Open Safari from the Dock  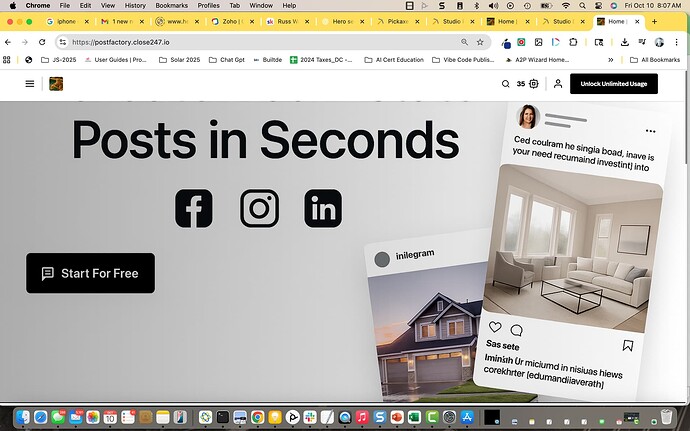(40, 417)
